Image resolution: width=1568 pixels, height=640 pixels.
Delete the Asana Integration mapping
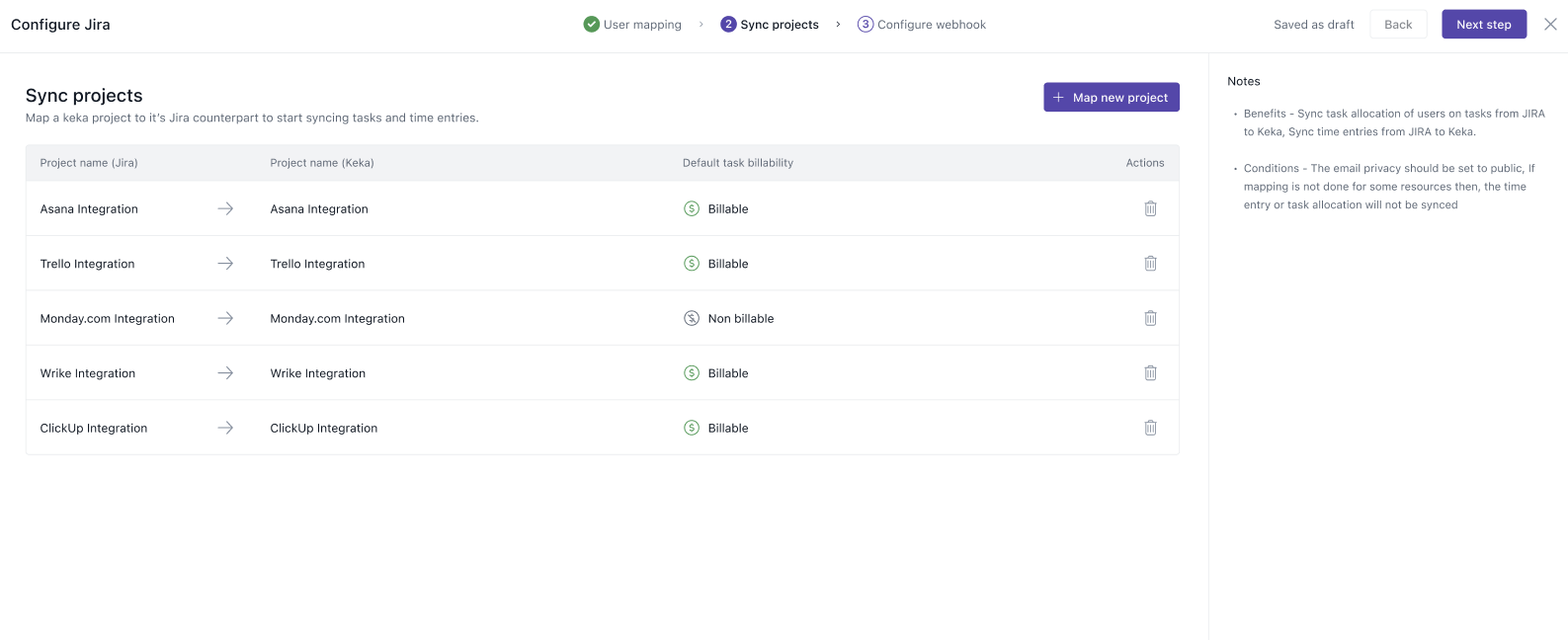tap(1150, 208)
